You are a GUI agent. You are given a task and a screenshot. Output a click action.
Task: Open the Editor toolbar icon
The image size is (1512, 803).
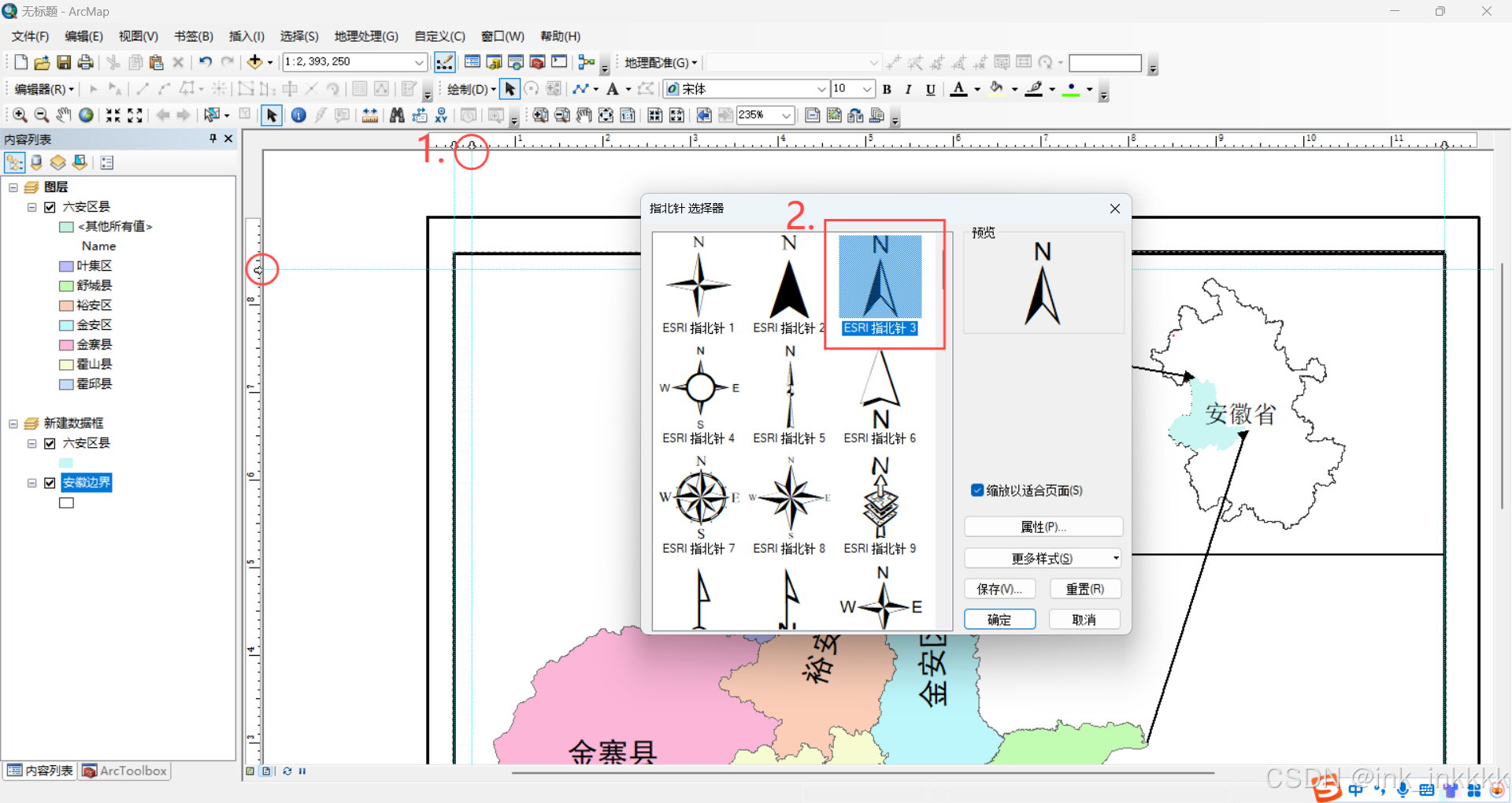tap(445, 62)
